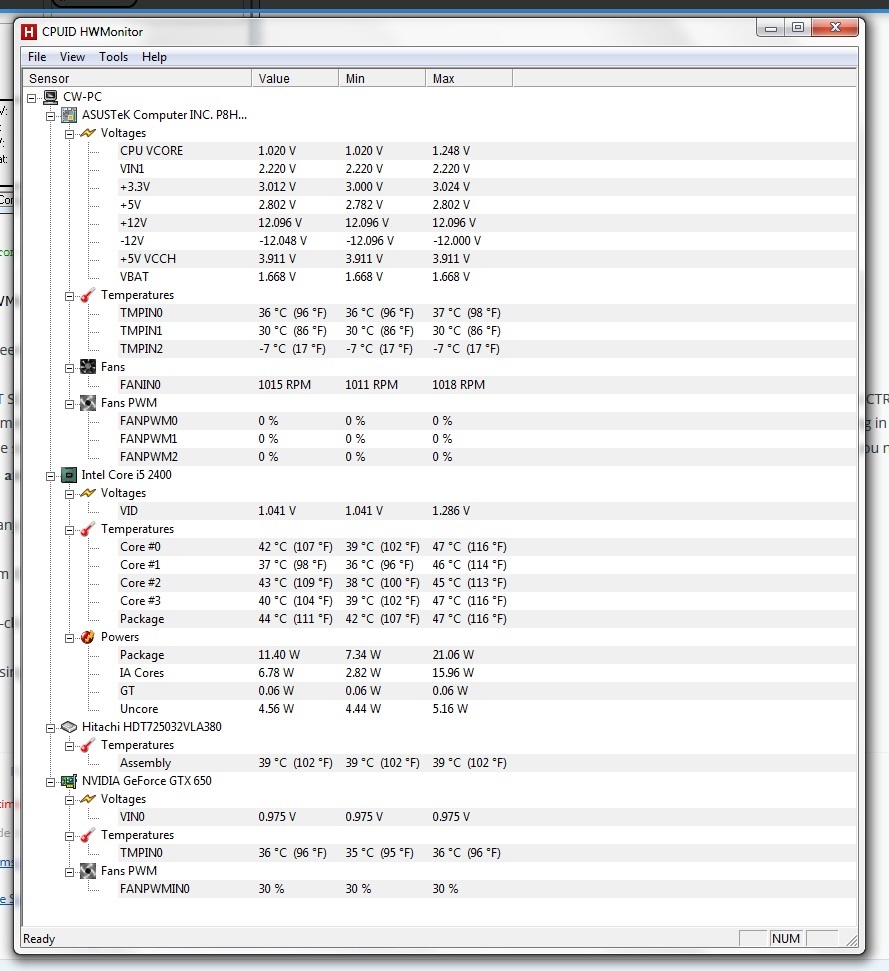Open the Help menu
The width and height of the screenshot is (889, 971).
point(154,57)
